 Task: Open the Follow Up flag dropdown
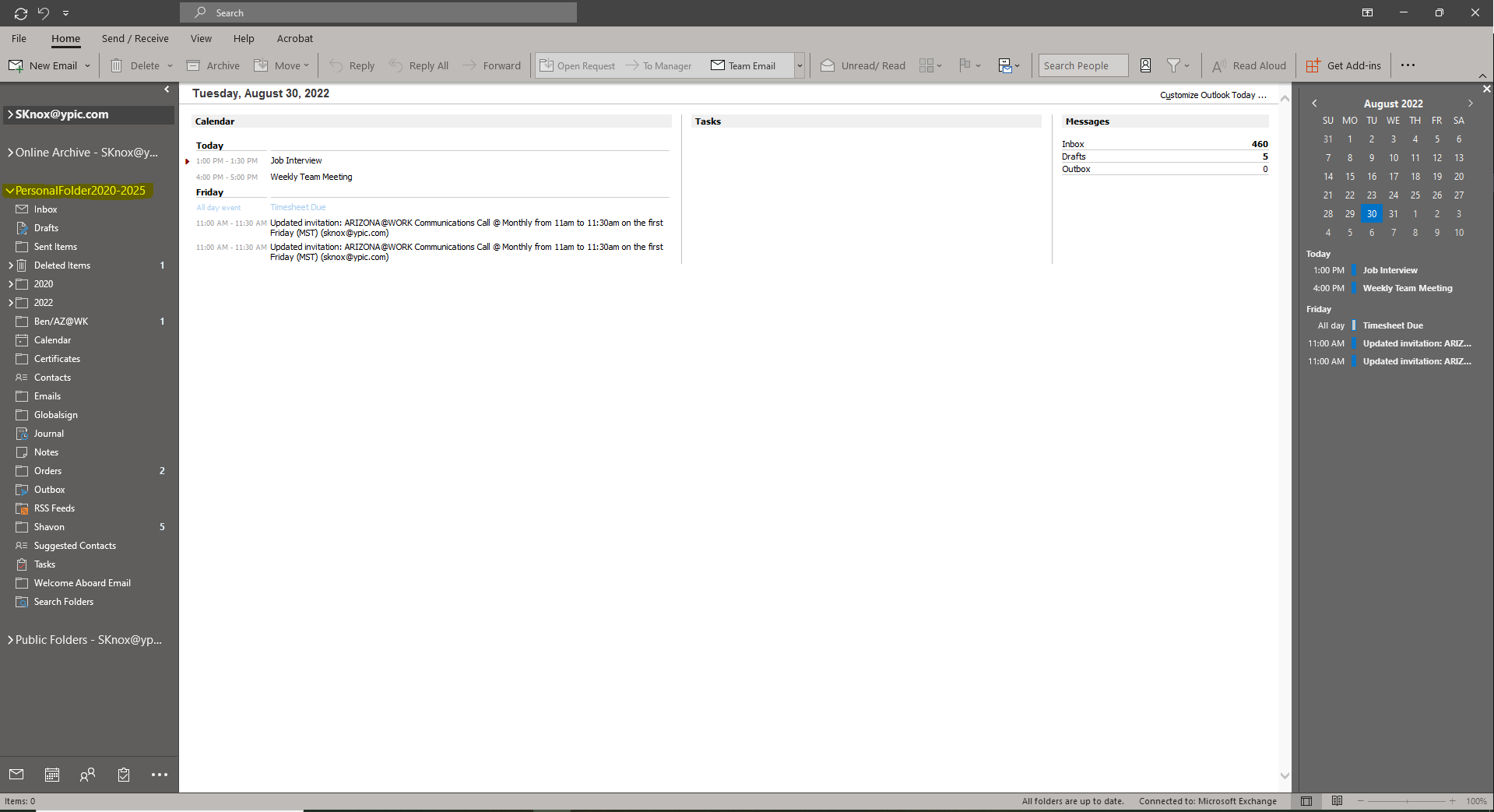click(969, 66)
